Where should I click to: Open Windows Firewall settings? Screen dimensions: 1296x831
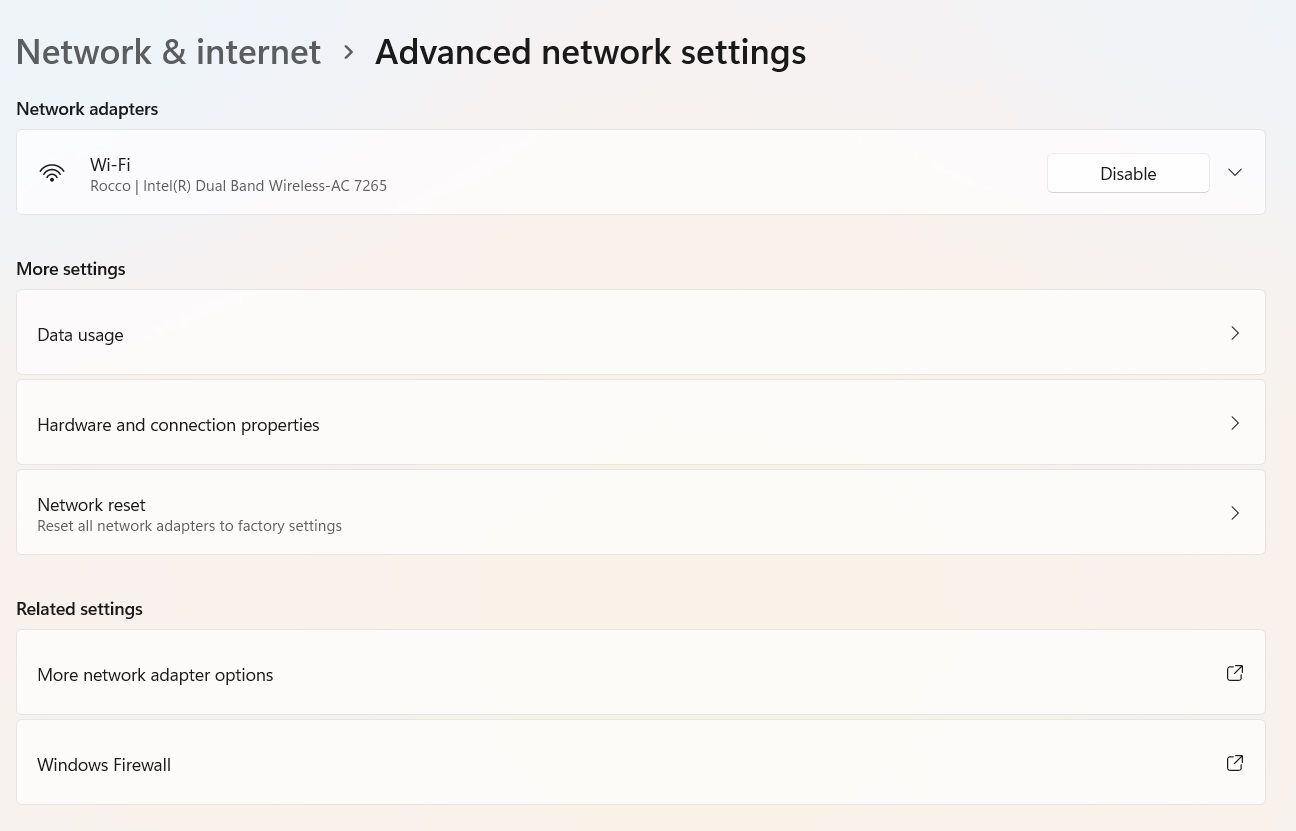(640, 763)
